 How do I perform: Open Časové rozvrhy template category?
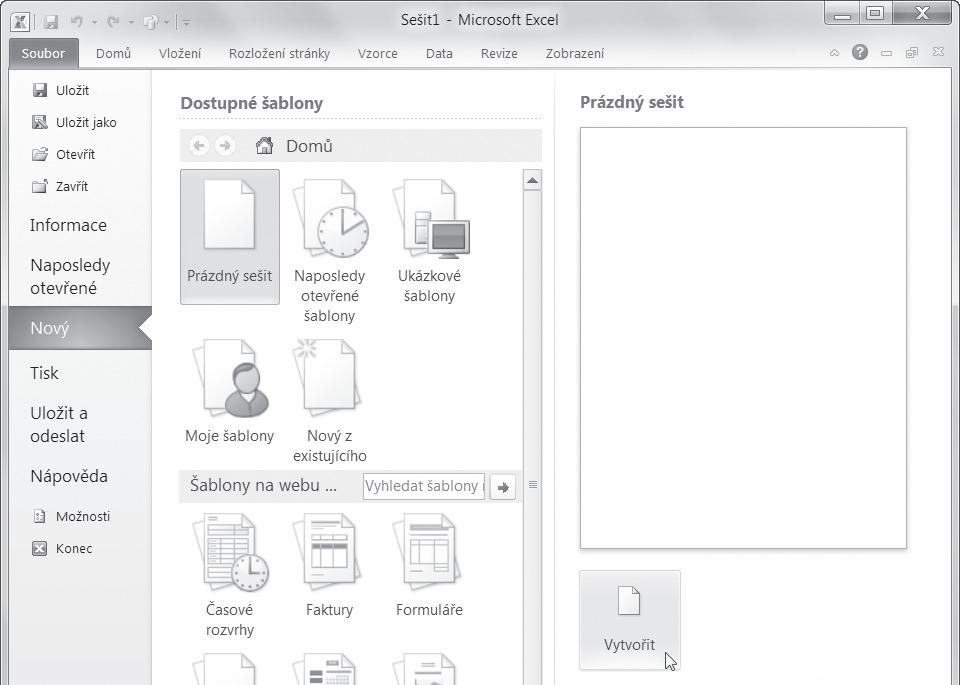click(x=230, y=576)
